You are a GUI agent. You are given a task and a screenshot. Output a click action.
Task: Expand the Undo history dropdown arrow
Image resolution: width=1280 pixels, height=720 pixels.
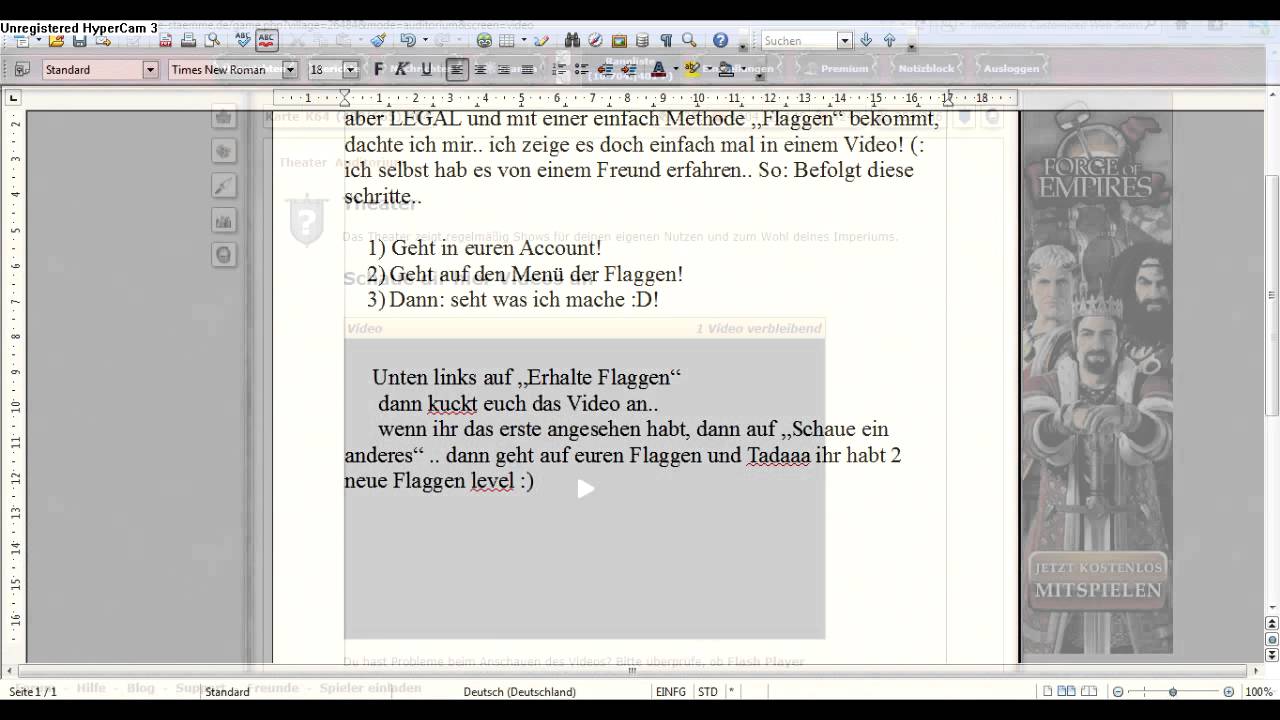pyautogui.click(x=425, y=41)
